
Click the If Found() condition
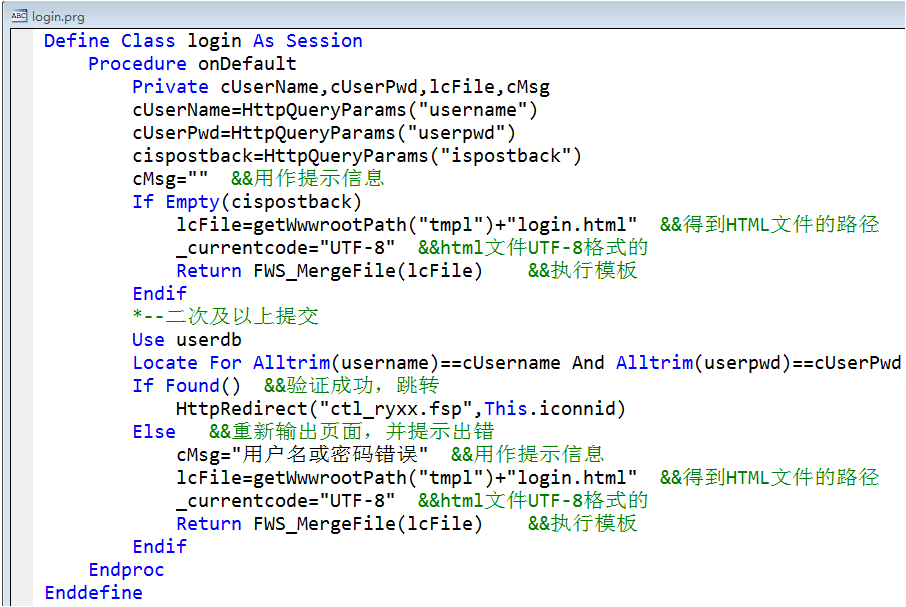[187, 386]
